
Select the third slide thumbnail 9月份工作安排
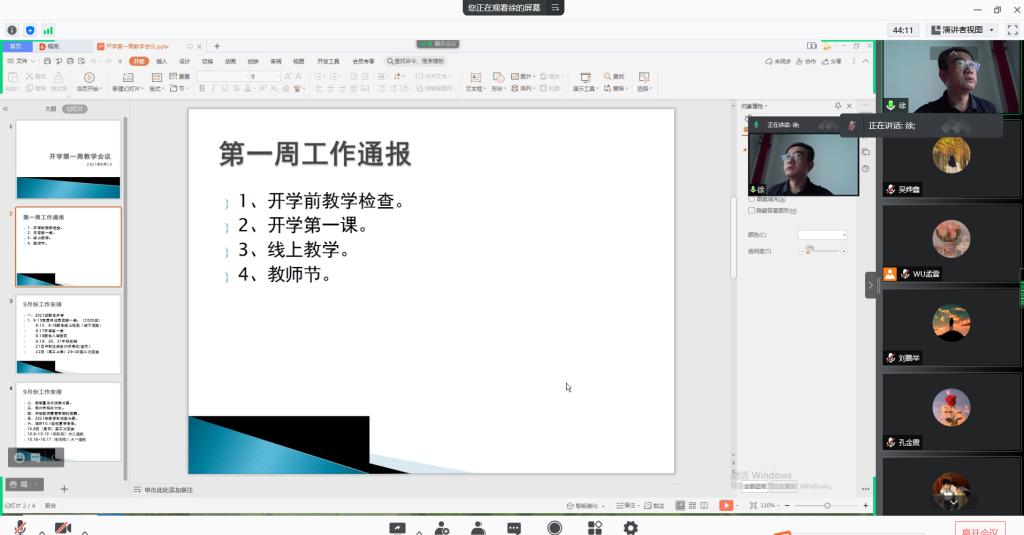(68, 334)
